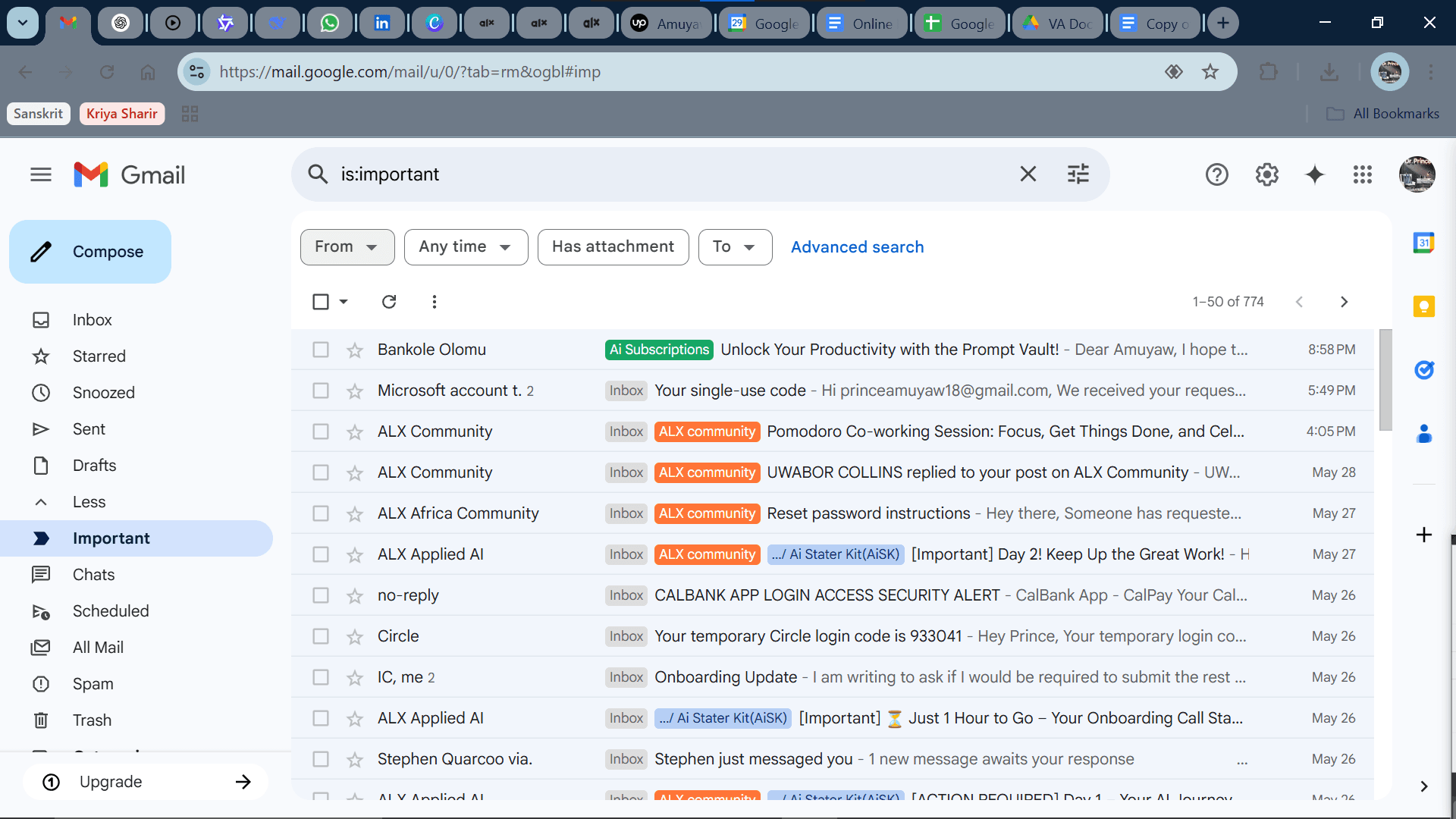Switch to the WhatsApp browser tab
This screenshot has width=1456, height=819.
[329, 23]
